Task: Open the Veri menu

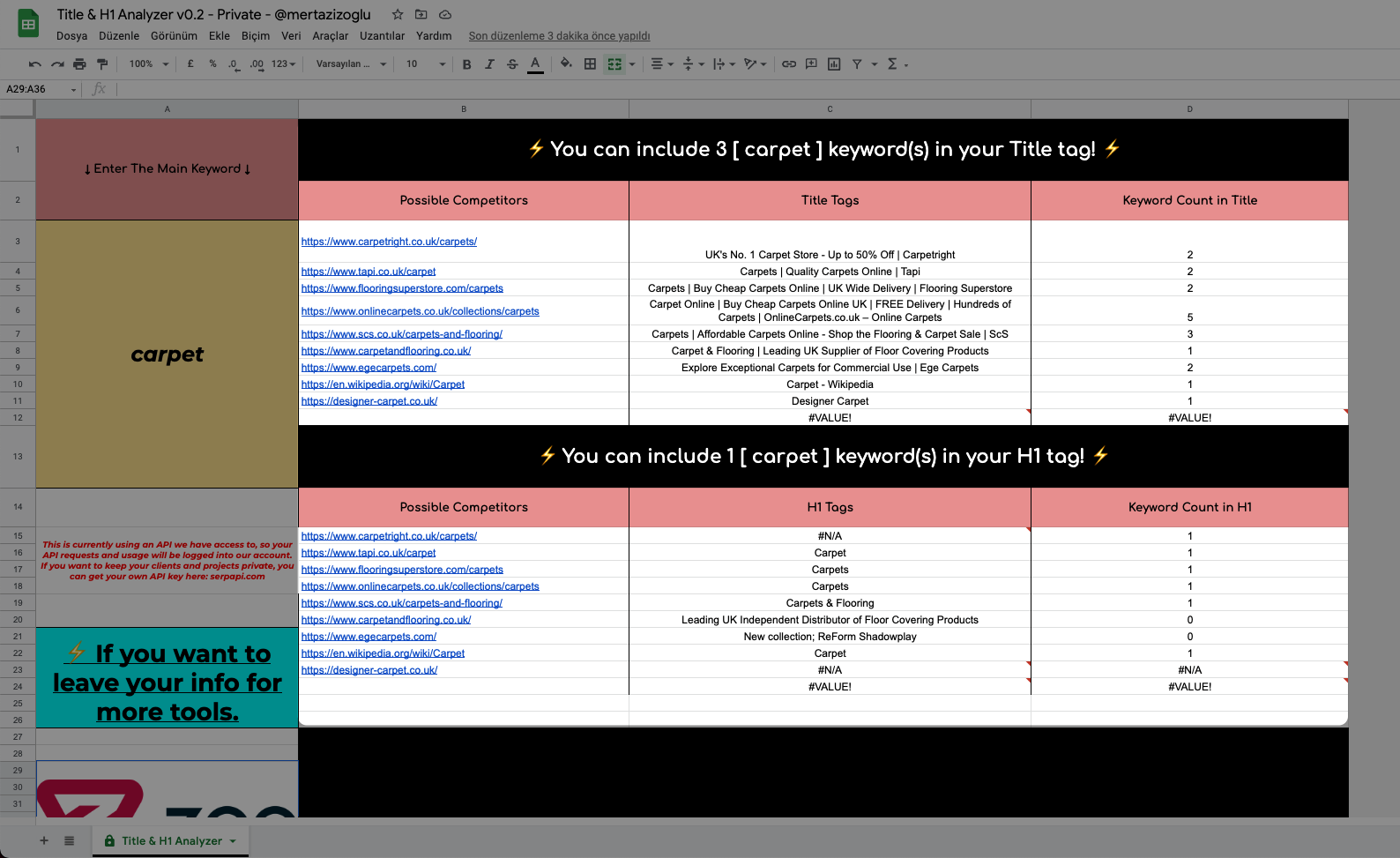Action: 291,36
